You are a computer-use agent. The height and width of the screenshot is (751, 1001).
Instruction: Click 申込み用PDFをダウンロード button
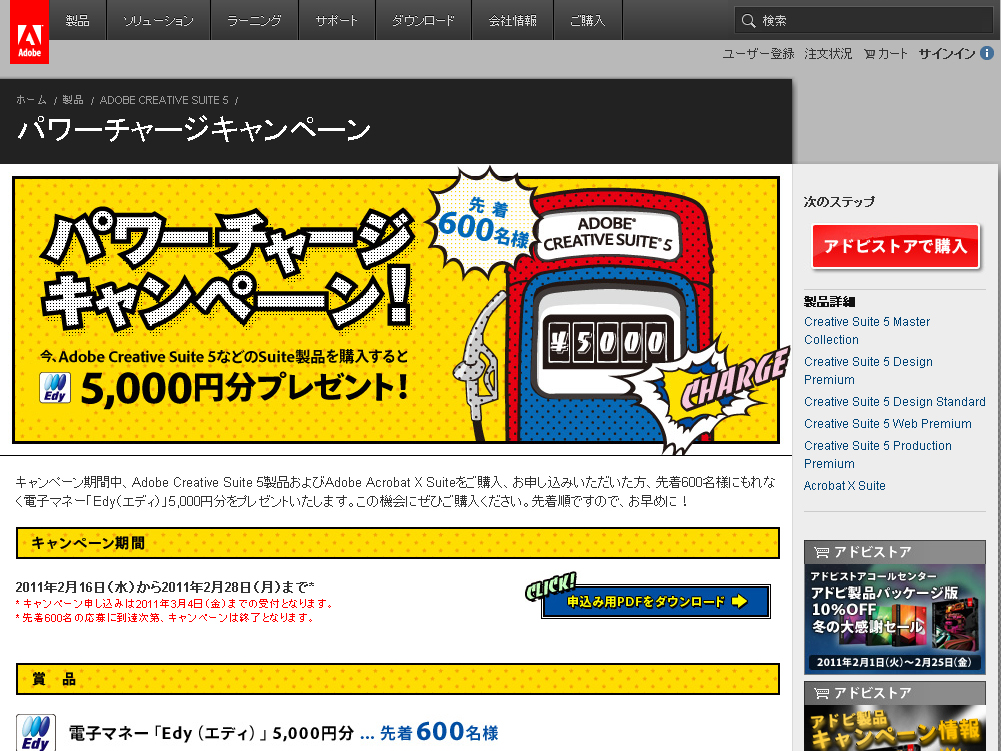click(x=656, y=602)
